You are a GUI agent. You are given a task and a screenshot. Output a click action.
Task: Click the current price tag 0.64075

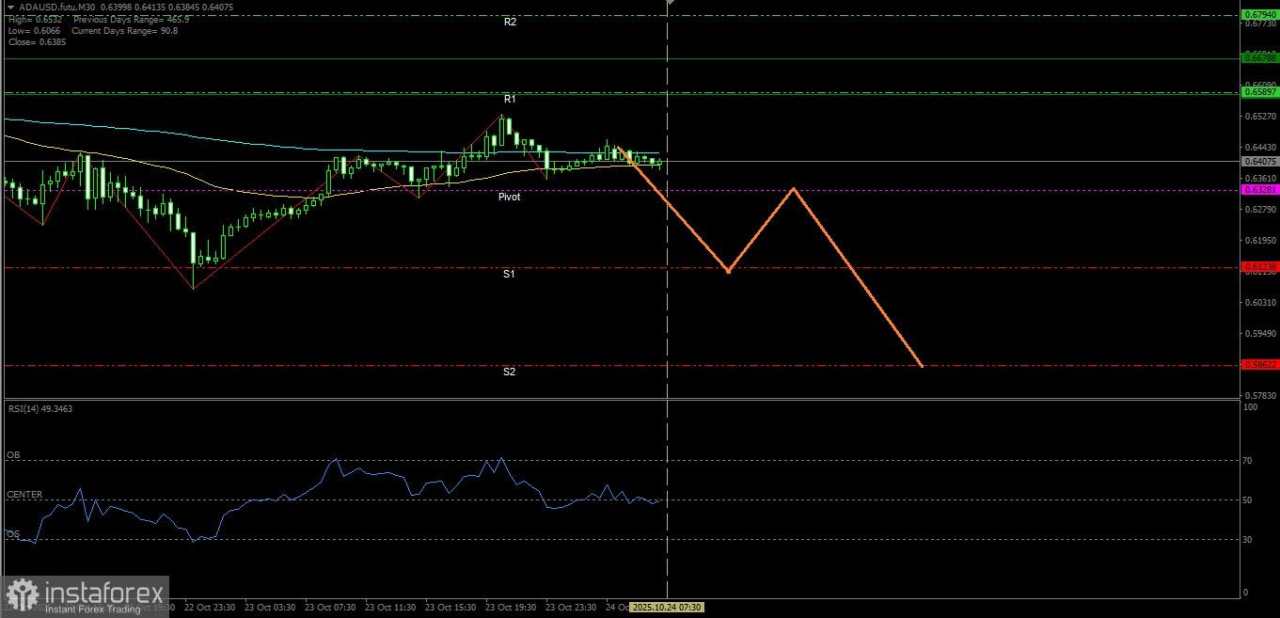pyautogui.click(x=1258, y=161)
